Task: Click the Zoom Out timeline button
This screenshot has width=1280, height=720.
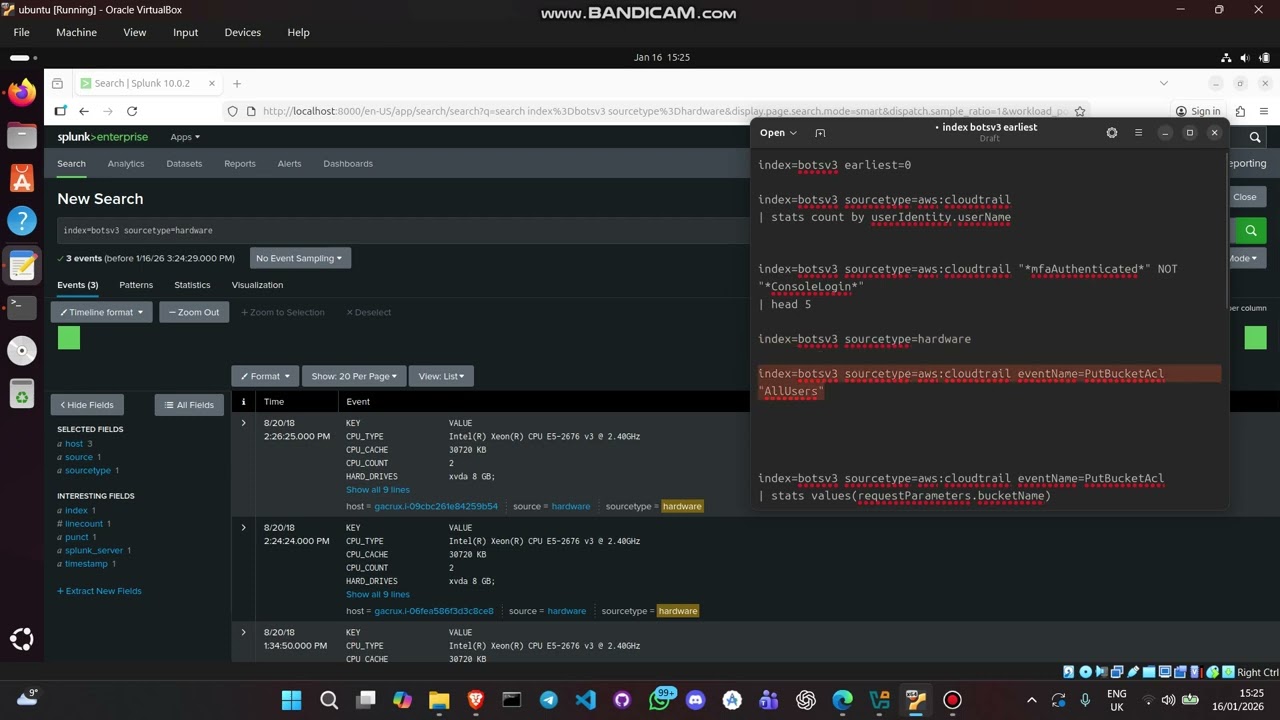Action: [x=194, y=312]
